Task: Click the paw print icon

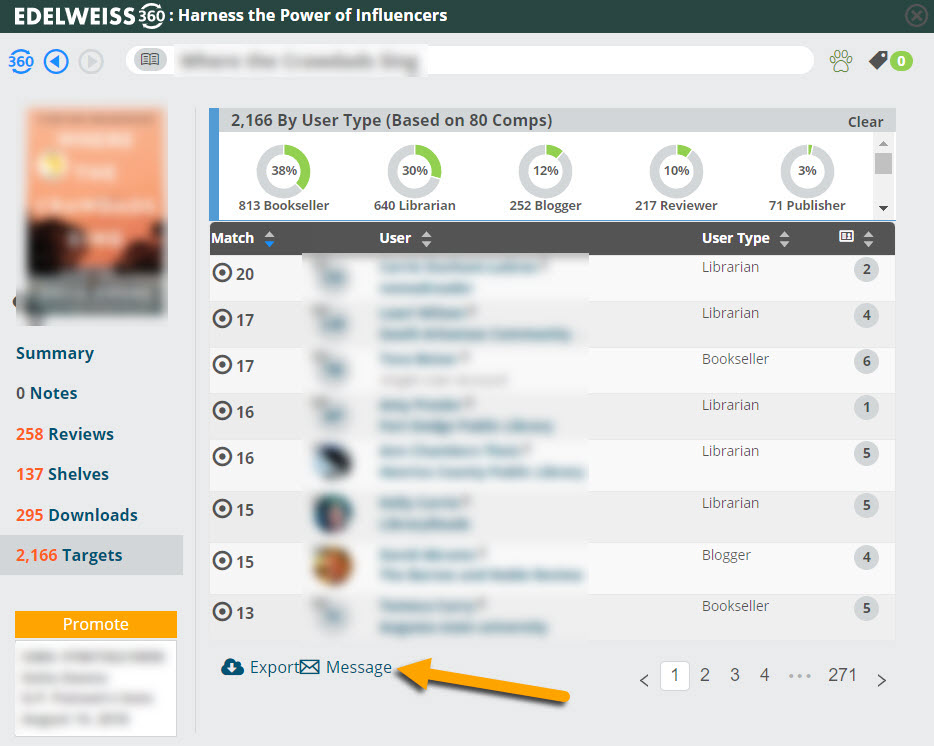Action: 840,61
